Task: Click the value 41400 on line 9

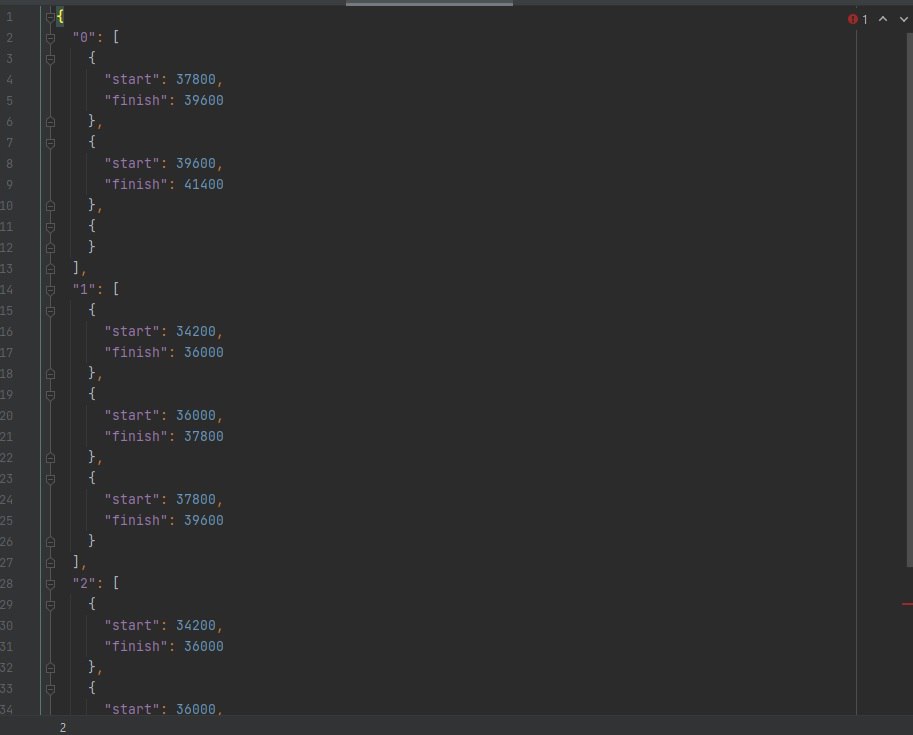Action: [203, 184]
